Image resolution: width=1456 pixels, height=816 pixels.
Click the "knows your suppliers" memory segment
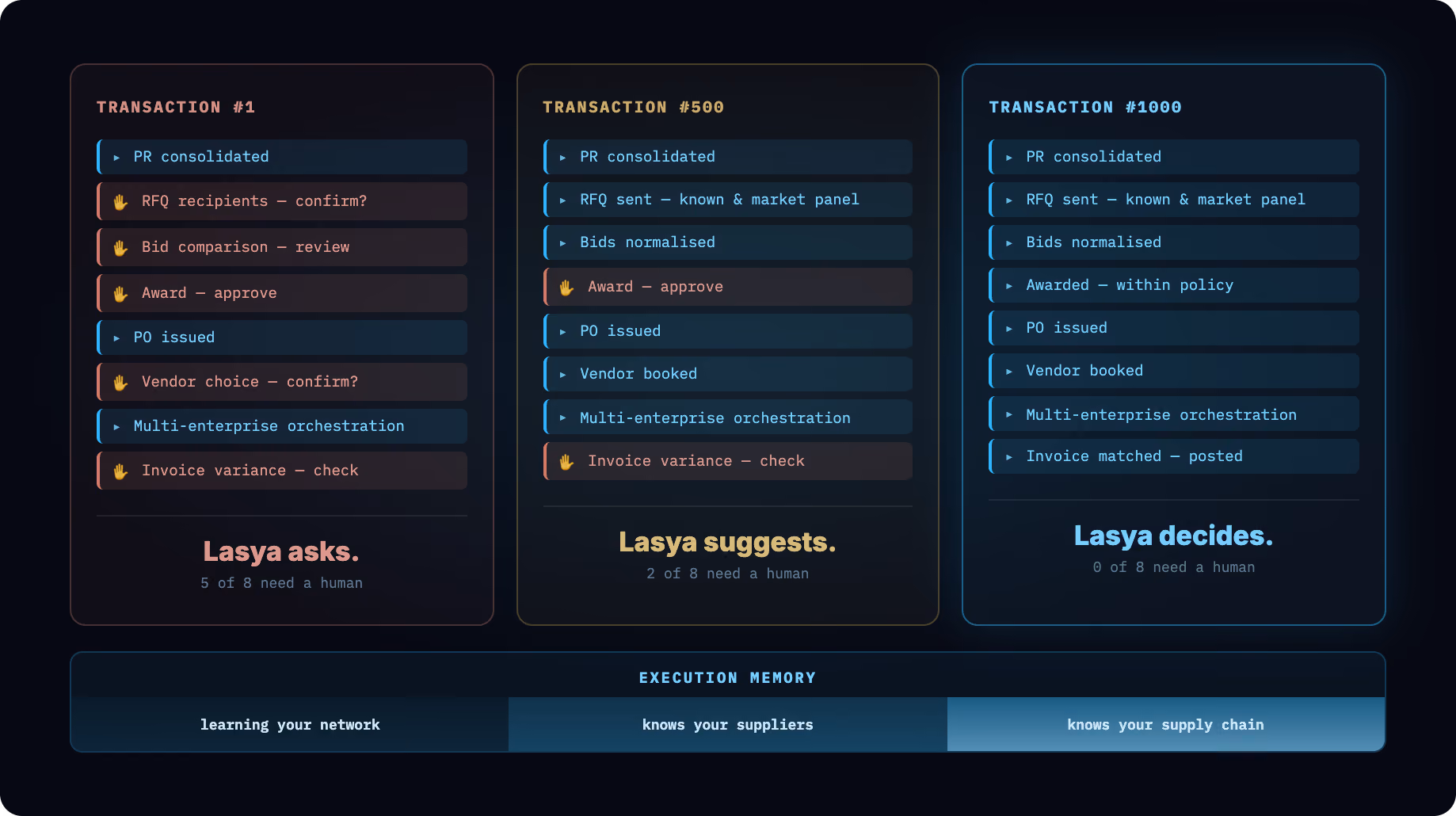coord(728,725)
